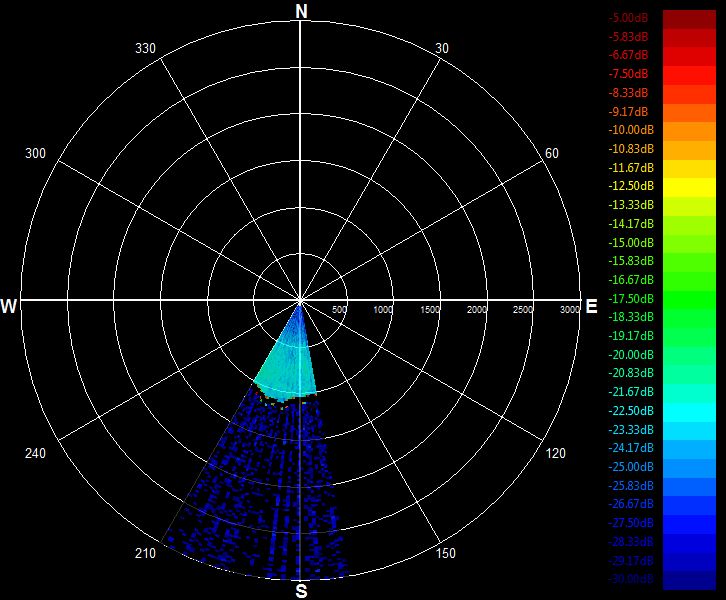This screenshot has height=600, width=726.
Task: Click the W compass label
Action: coord(9,306)
